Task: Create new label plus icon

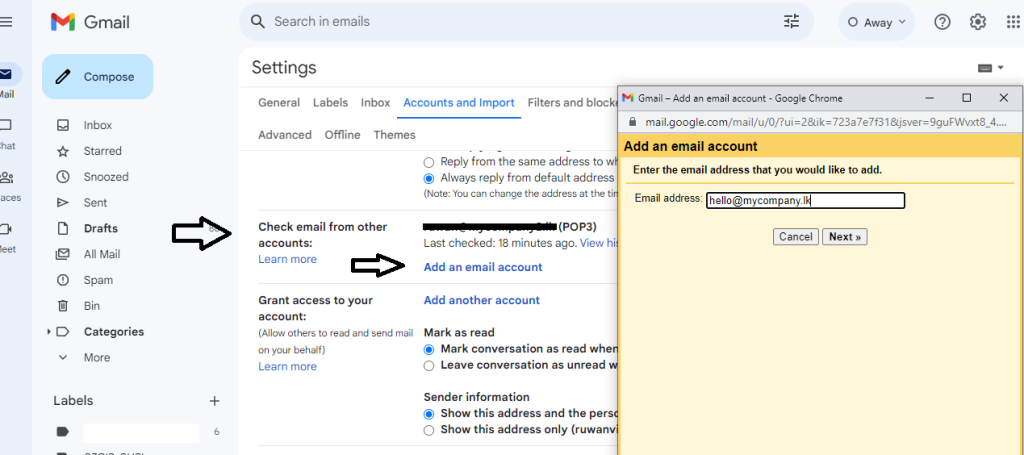Action: (x=214, y=401)
